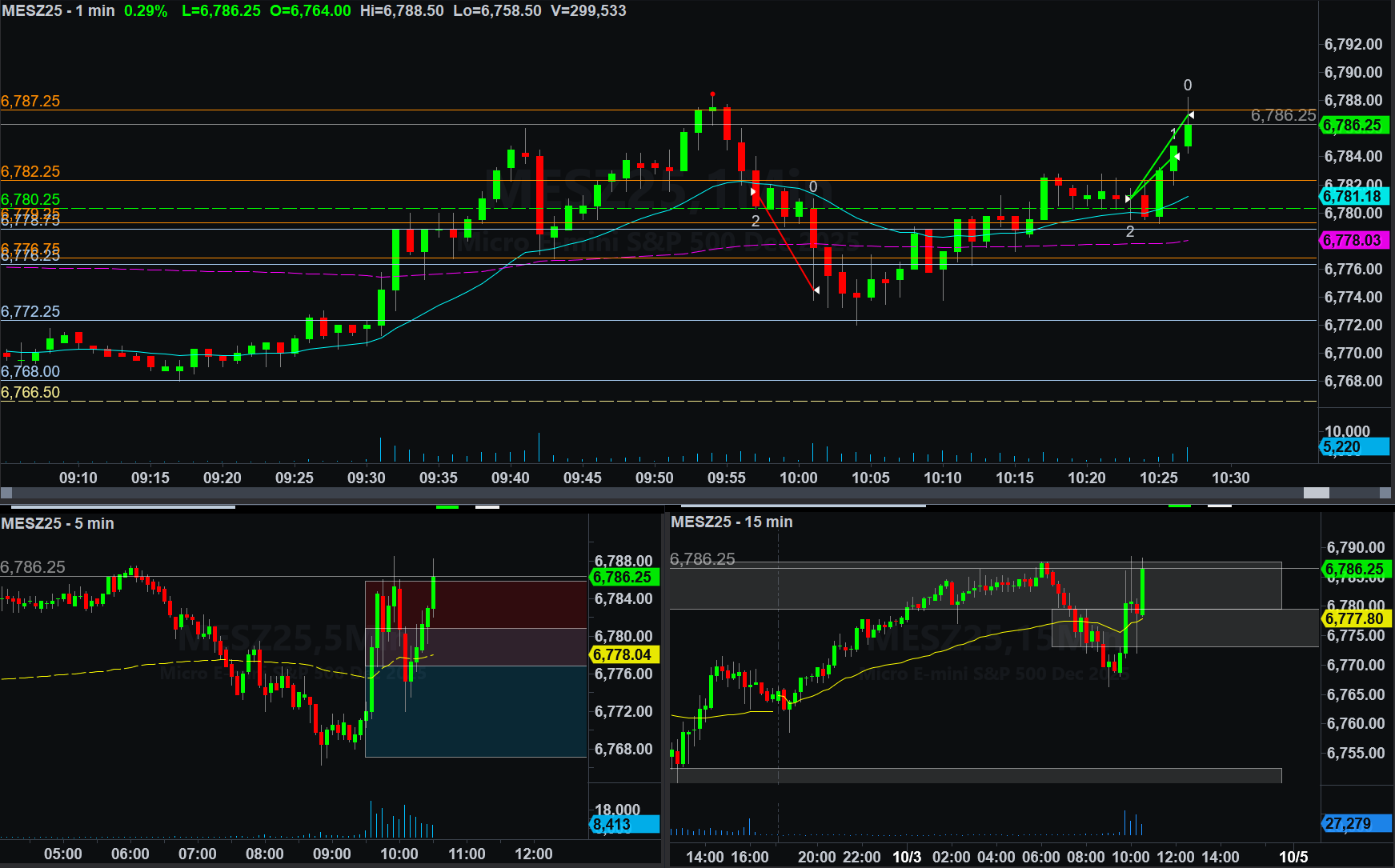Select the magenta 6,778.03 indicator price tag
The width and height of the screenshot is (1395, 868).
(1354, 240)
